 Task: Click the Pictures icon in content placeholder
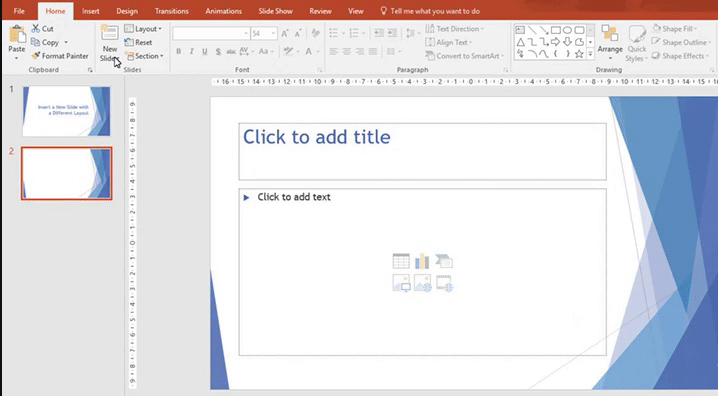[x=401, y=283]
